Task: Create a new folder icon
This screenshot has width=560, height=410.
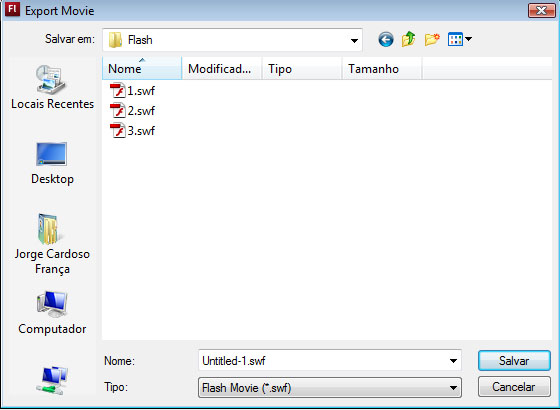Action: point(432,39)
